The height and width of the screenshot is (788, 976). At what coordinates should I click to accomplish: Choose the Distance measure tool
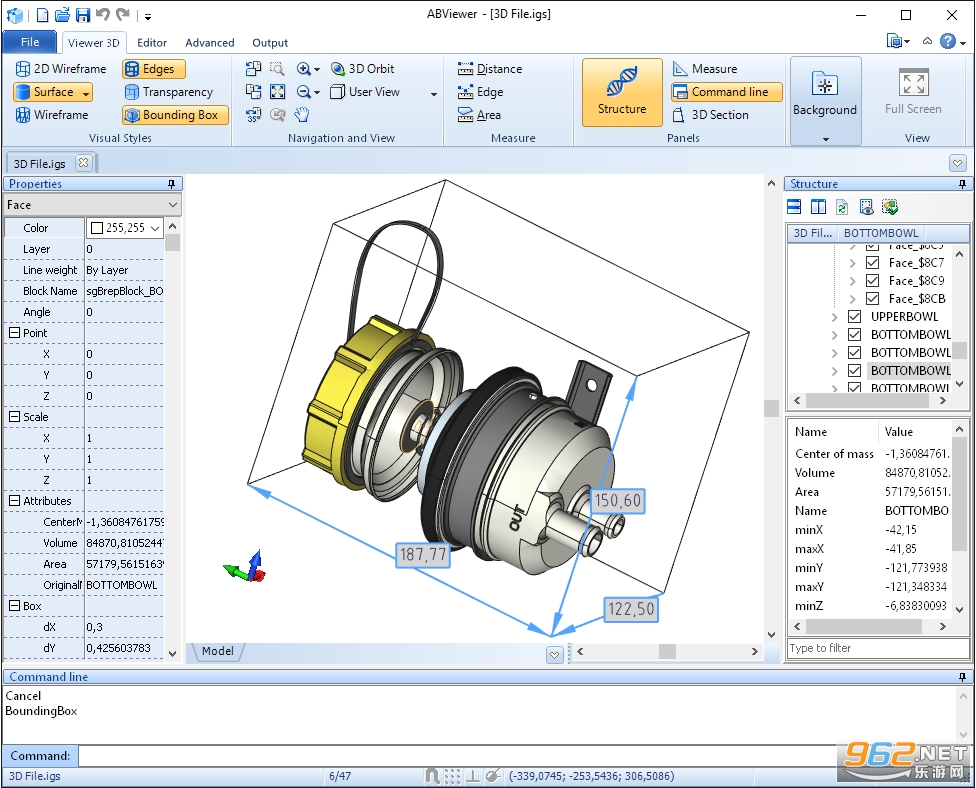pos(490,68)
